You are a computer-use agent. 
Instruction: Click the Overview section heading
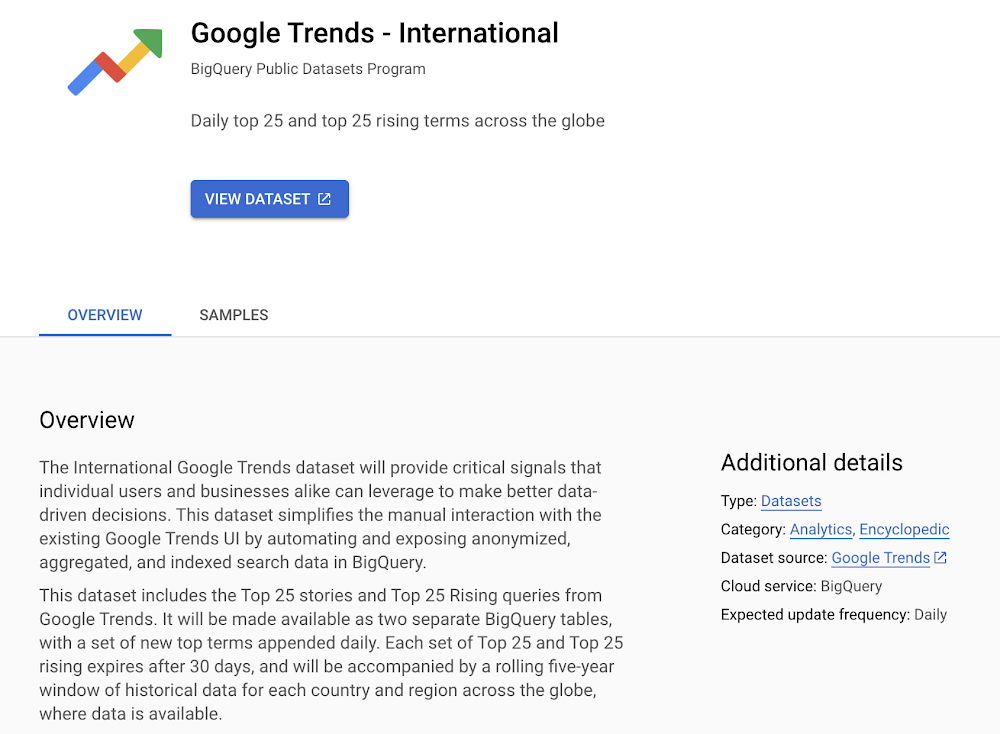pyautogui.click(x=86, y=420)
